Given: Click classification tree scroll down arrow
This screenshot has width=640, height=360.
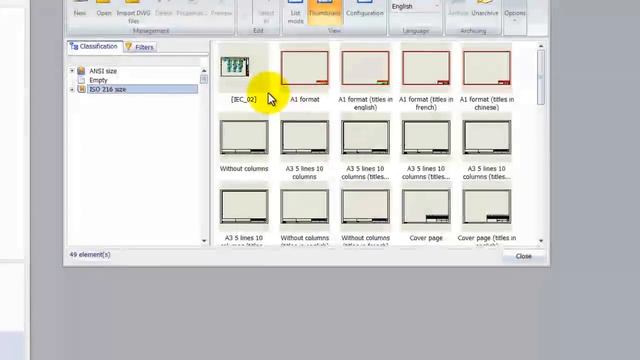Looking at the screenshot, I should (x=204, y=241).
